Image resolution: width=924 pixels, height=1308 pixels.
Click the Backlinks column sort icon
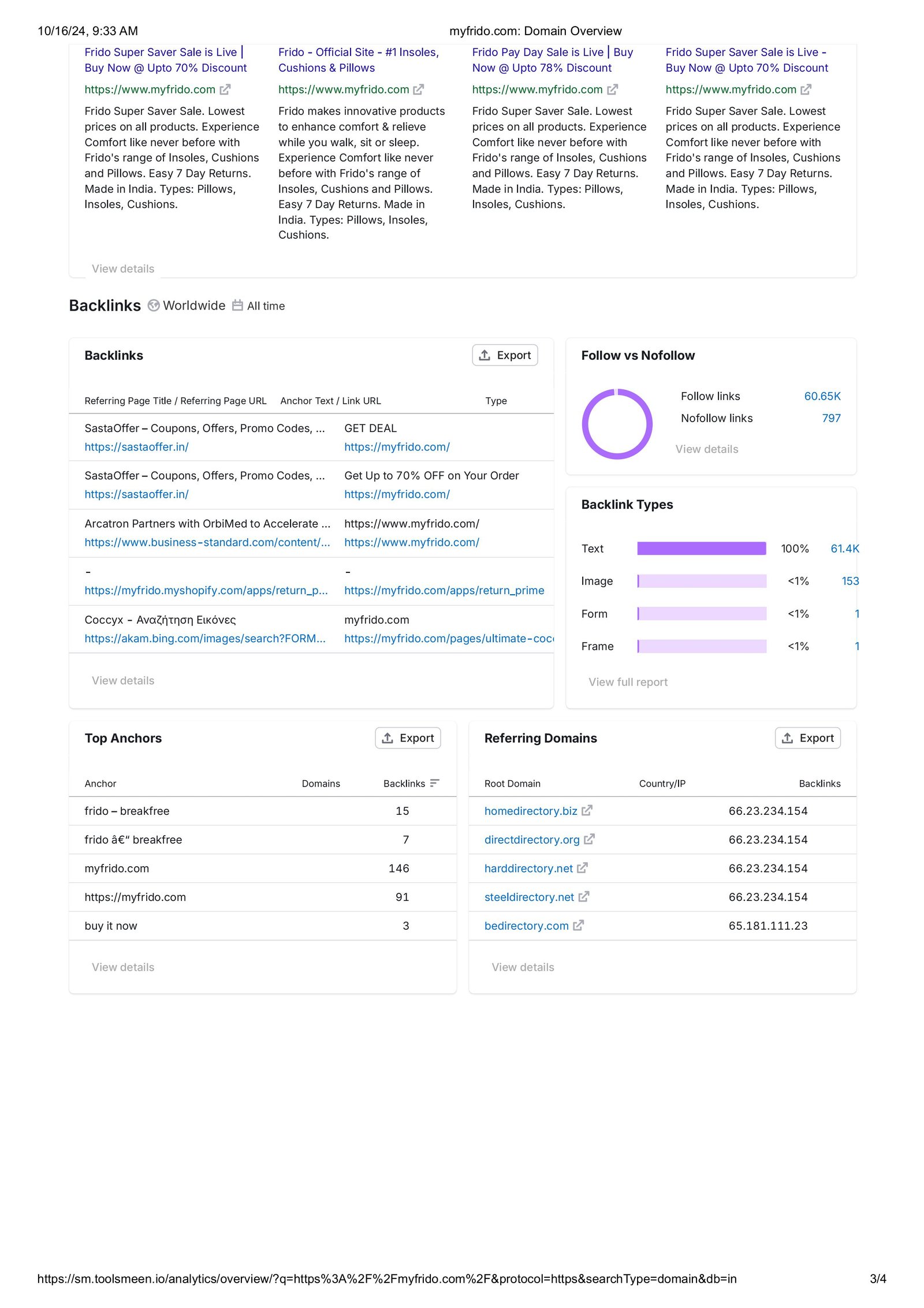435,783
